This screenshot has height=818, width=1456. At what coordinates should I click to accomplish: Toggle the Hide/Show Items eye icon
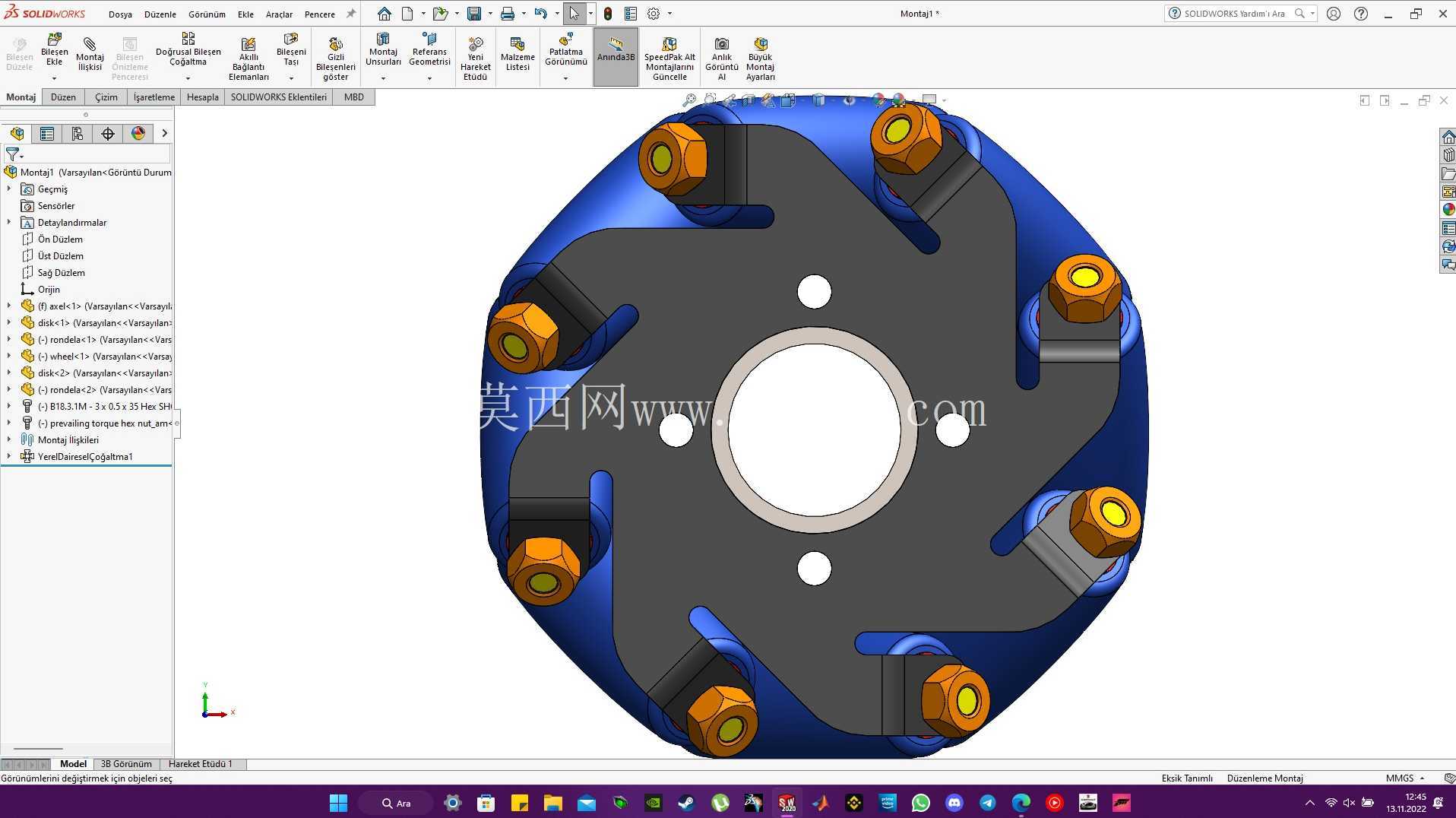click(x=850, y=100)
